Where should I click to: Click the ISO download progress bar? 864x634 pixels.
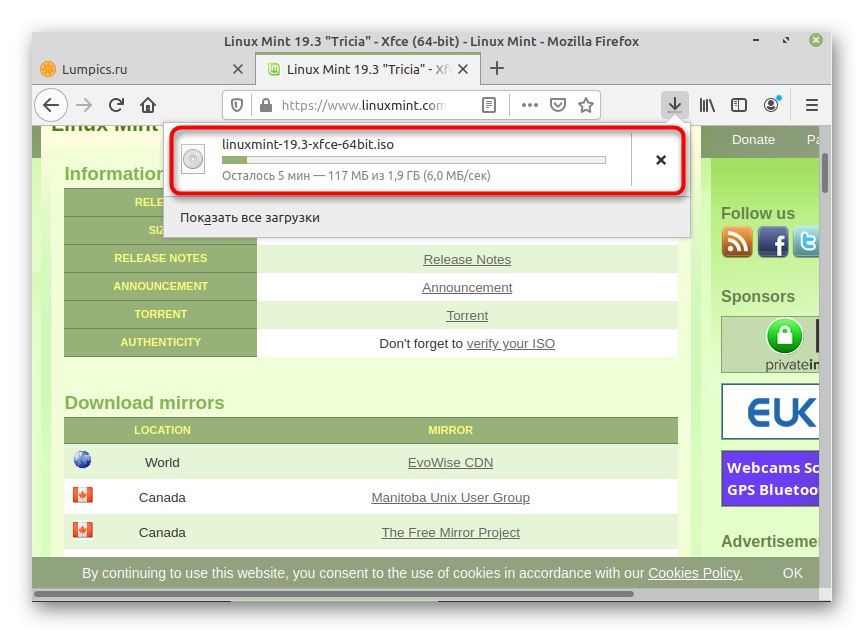(x=413, y=160)
